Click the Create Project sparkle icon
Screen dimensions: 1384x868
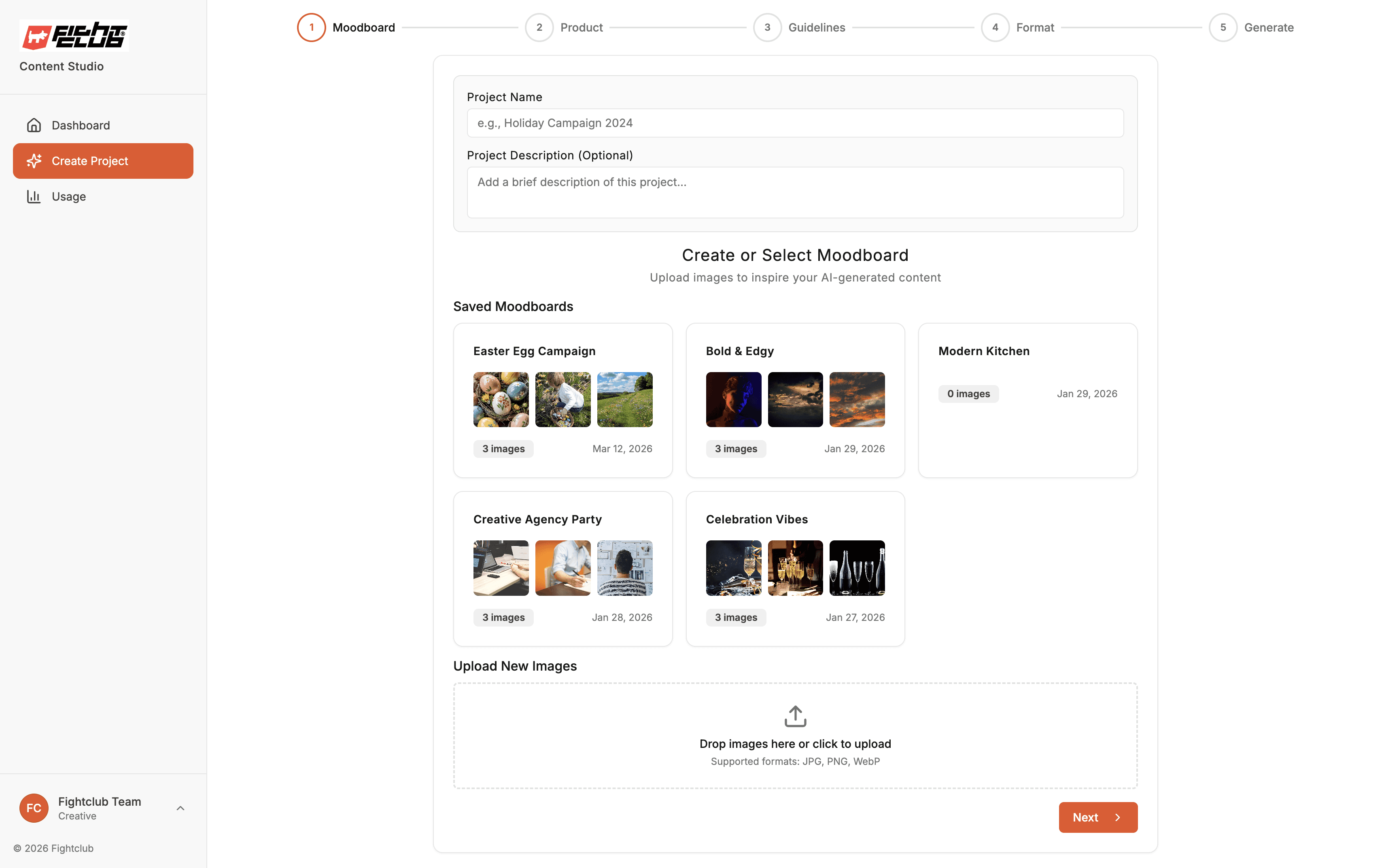pos(34,161)
